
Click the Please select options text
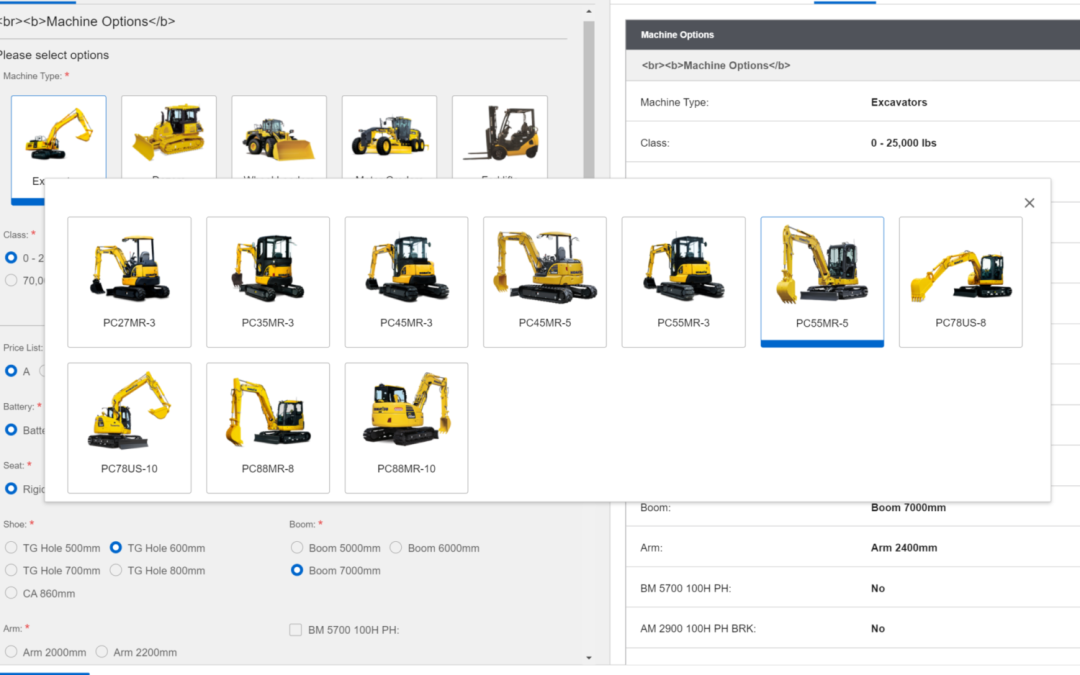point(54,55)
